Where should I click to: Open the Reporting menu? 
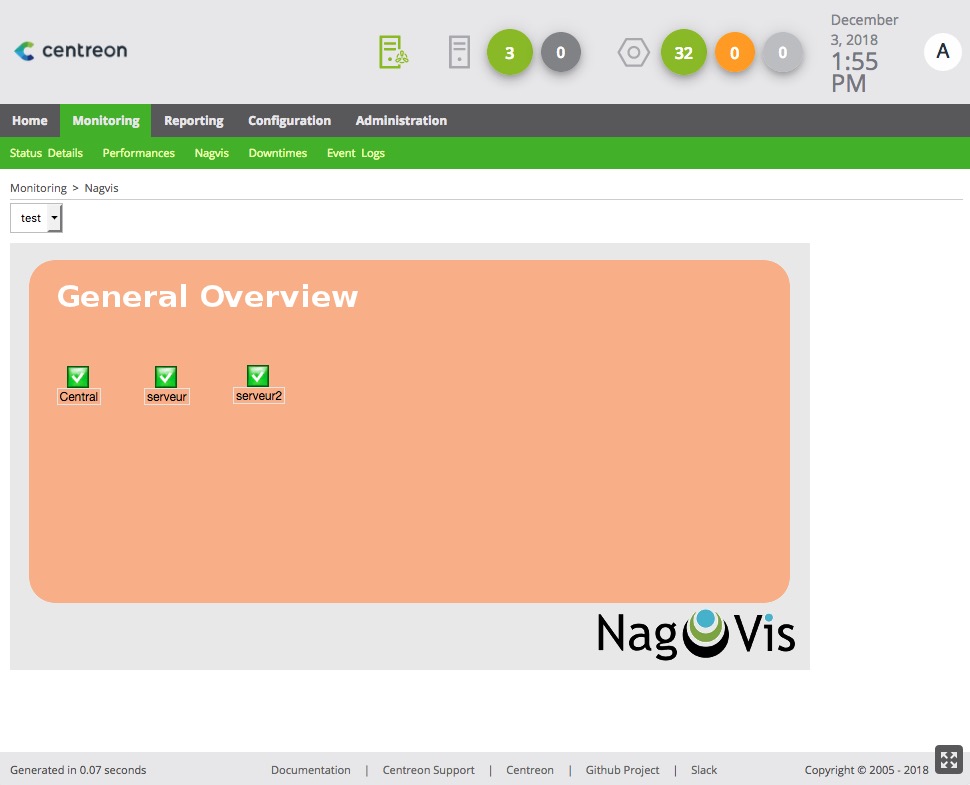point(193,121)
